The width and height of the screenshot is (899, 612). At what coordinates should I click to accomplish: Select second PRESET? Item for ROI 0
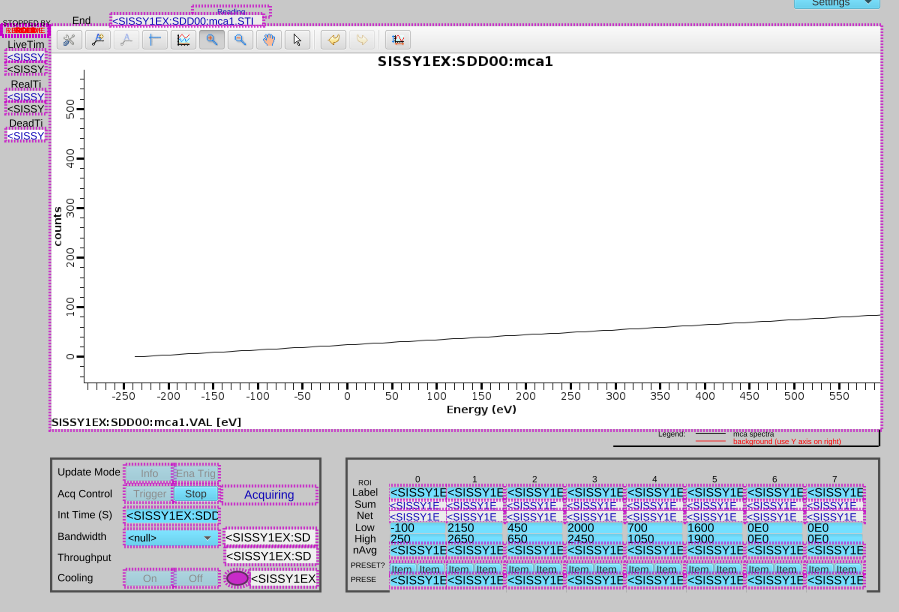tap(430, 569)
